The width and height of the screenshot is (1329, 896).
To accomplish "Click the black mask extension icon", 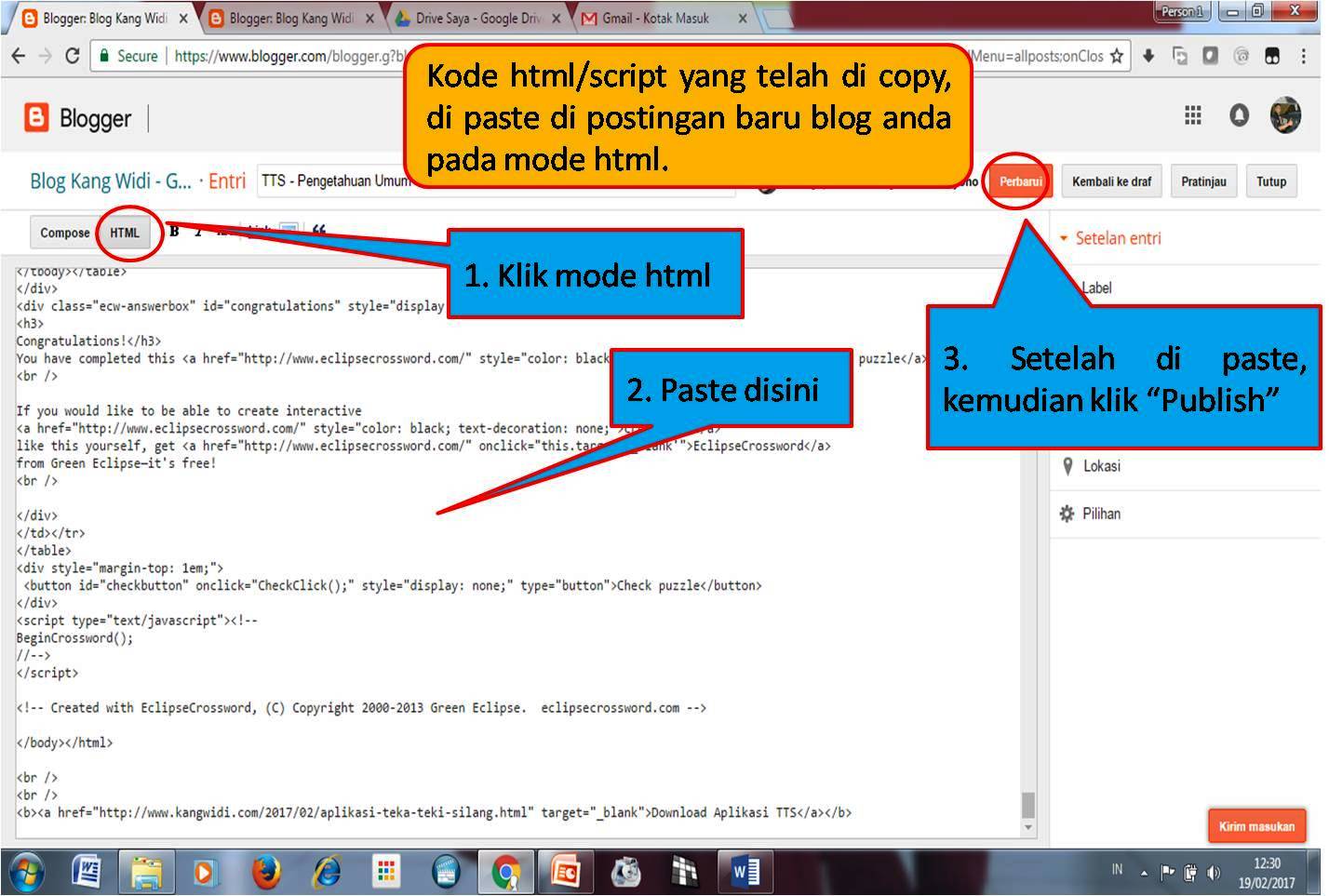I will tap(1272, 56).
